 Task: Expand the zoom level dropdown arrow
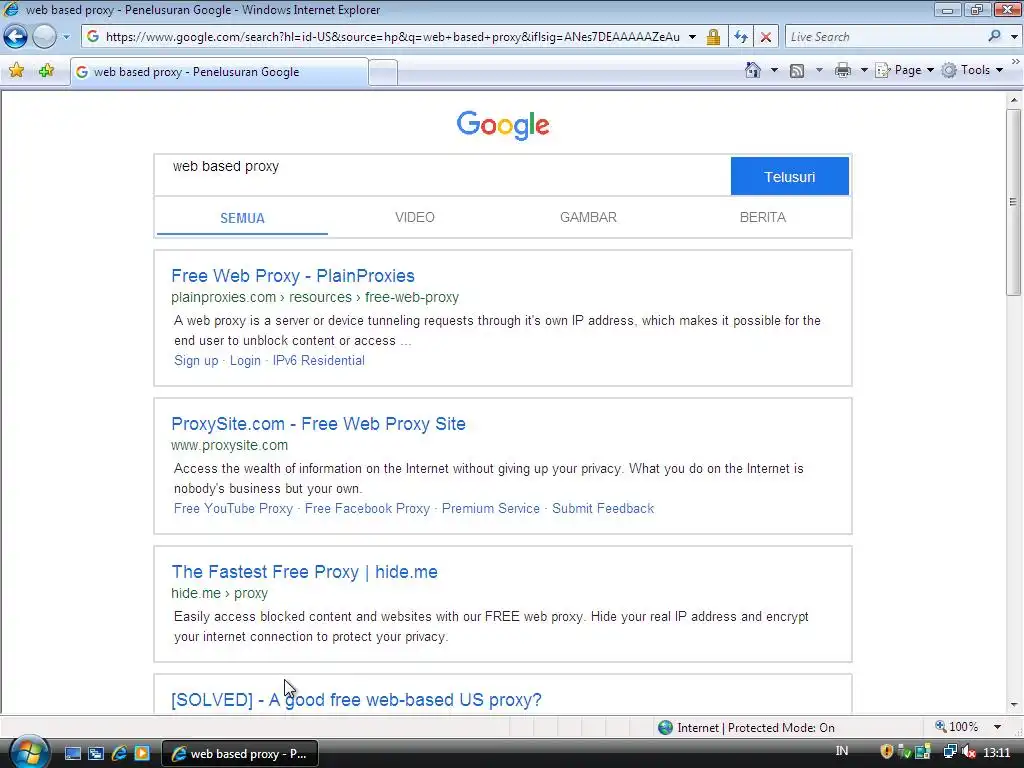point(997,727)
